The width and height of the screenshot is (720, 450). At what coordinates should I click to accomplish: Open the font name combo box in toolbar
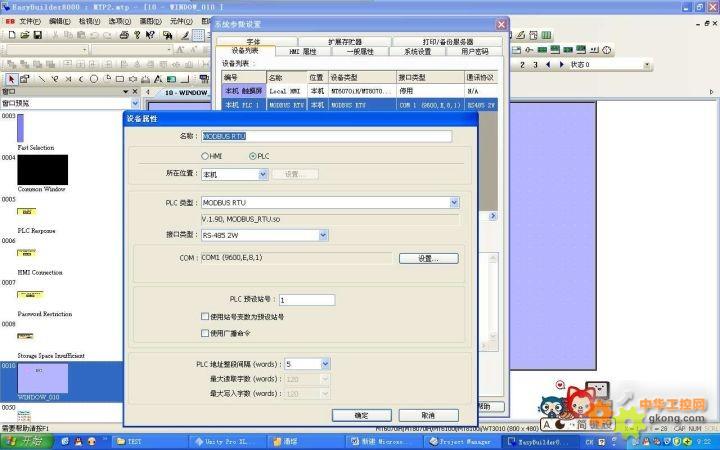pos(46,50)
